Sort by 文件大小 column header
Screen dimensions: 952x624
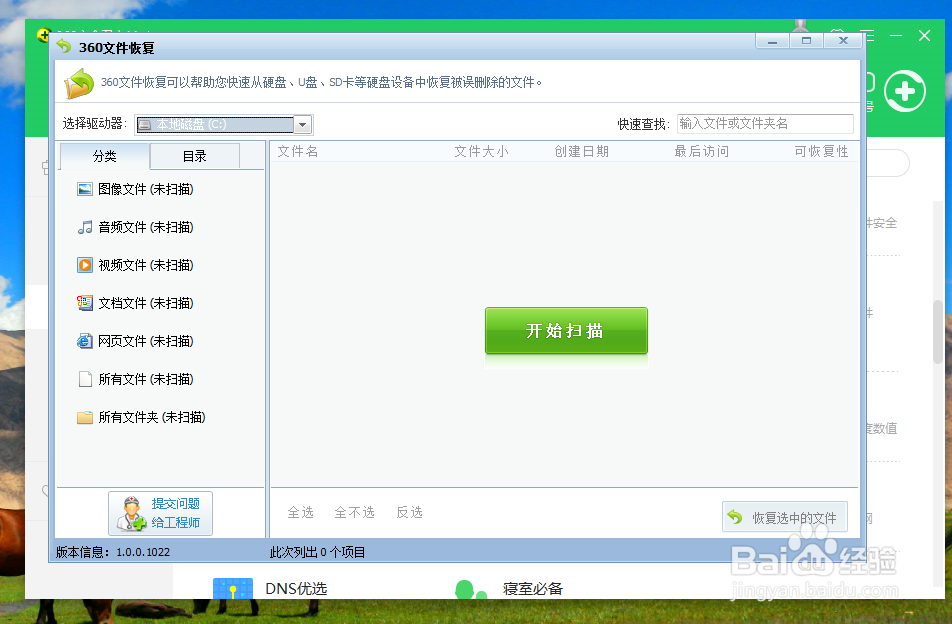481,152
